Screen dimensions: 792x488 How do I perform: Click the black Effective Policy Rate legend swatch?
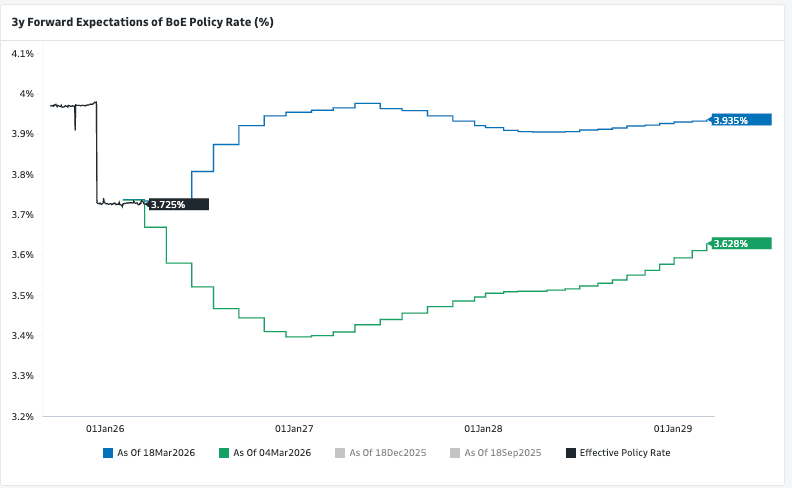coord(571,453)
